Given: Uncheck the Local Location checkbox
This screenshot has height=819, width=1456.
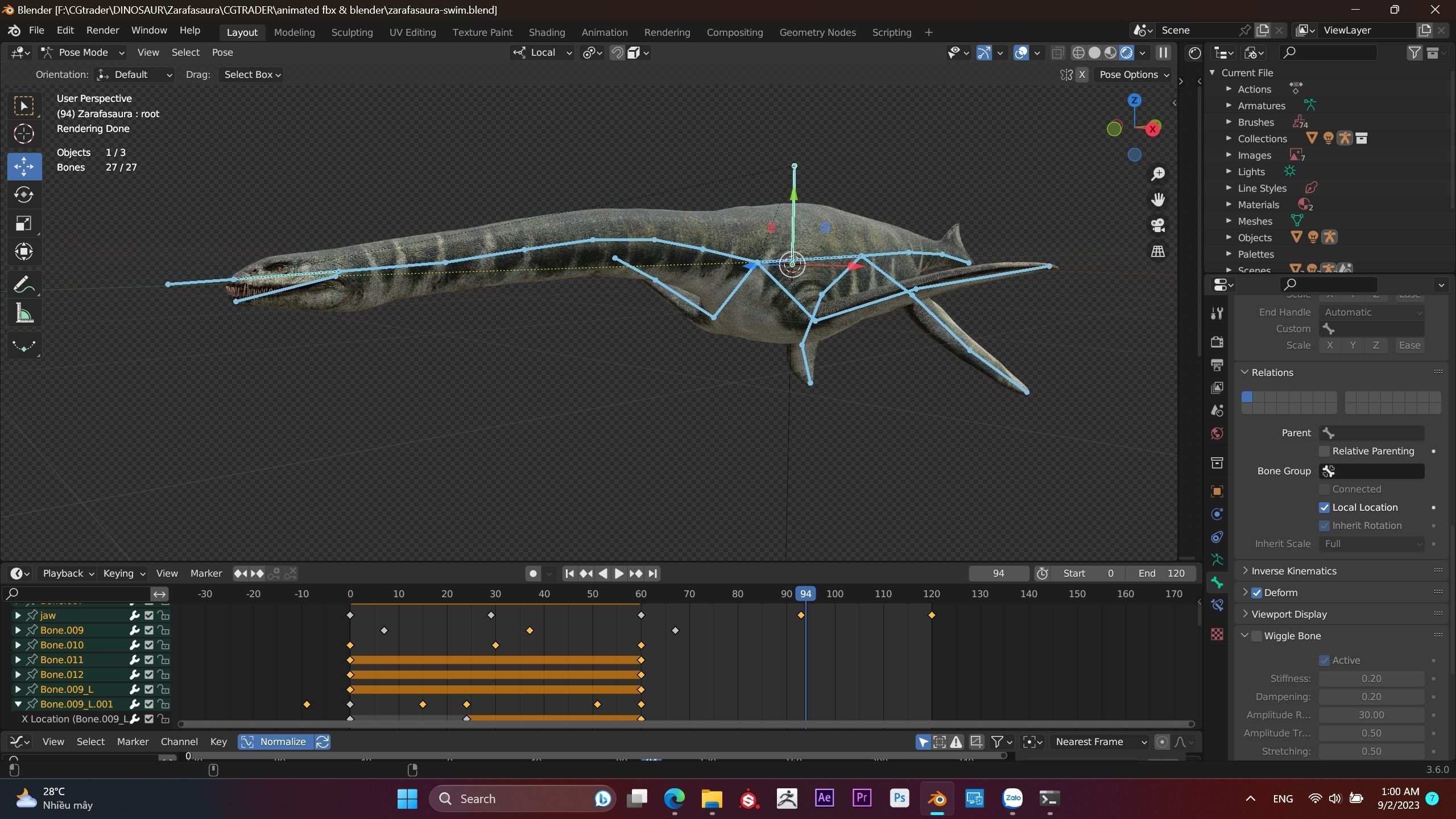Looking at the screenshot, I should tap(1324, 507).
